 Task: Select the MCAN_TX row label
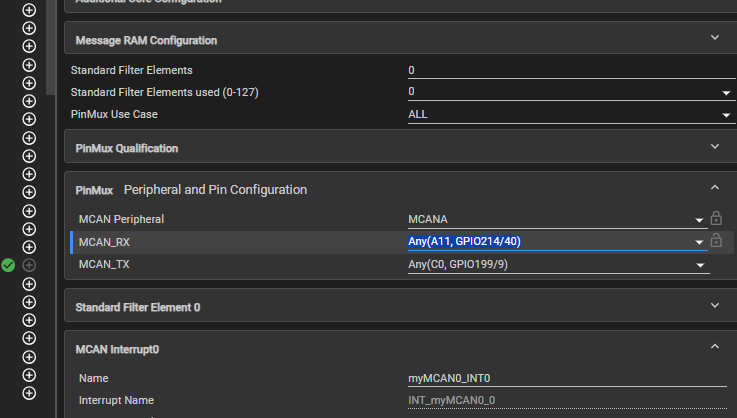104,265
